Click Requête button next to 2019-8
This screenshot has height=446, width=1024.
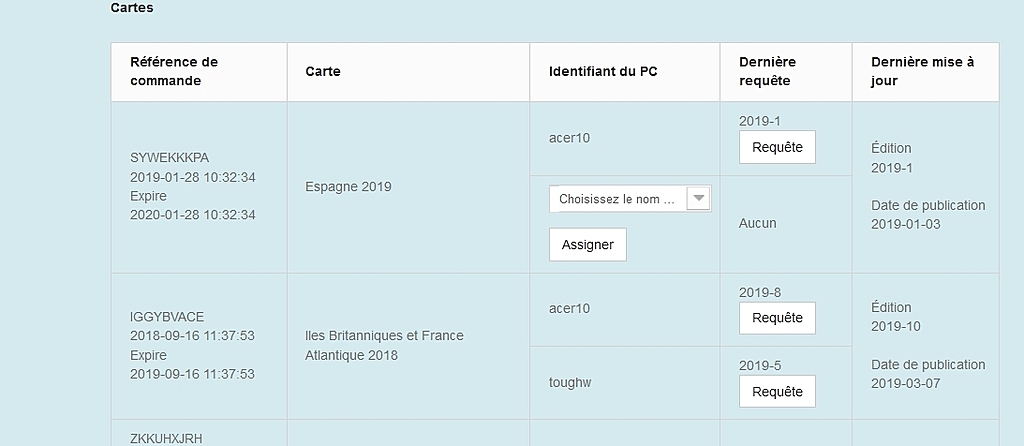click(777, 318)
